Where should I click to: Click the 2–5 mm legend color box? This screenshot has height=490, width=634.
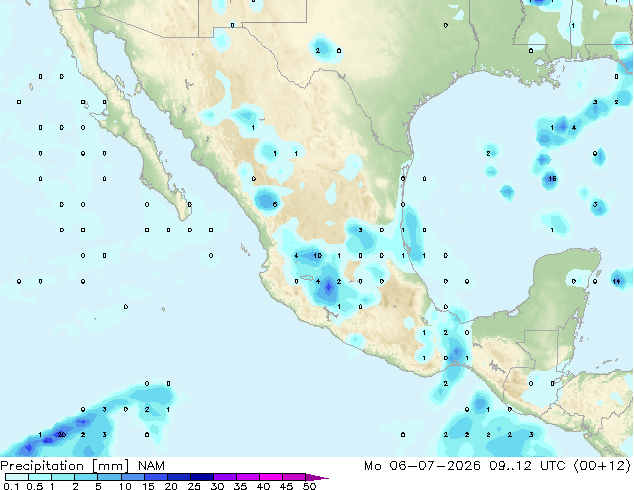point(86,477)
